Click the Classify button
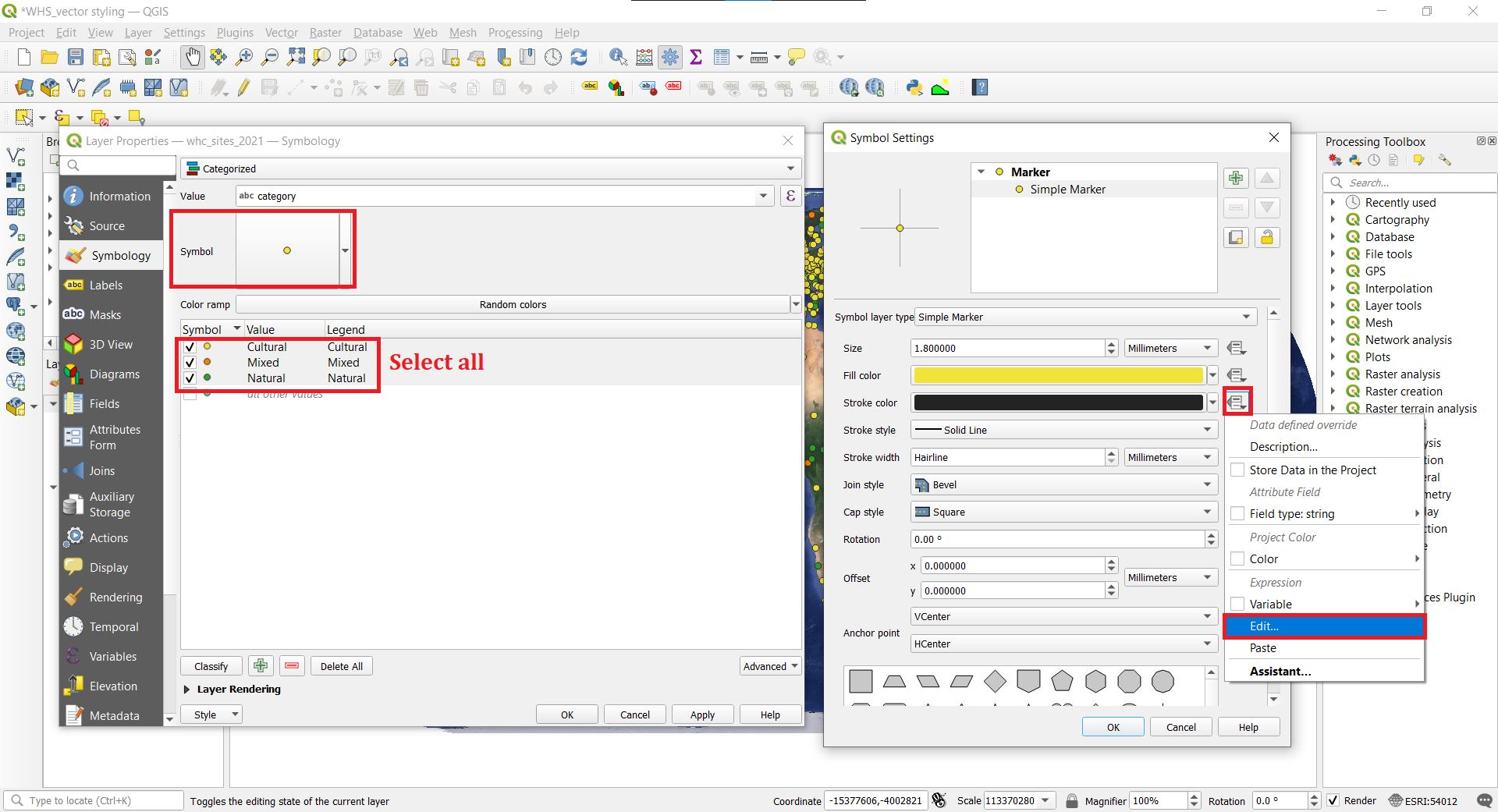1498x812 pixels. [x=211, y=666]
